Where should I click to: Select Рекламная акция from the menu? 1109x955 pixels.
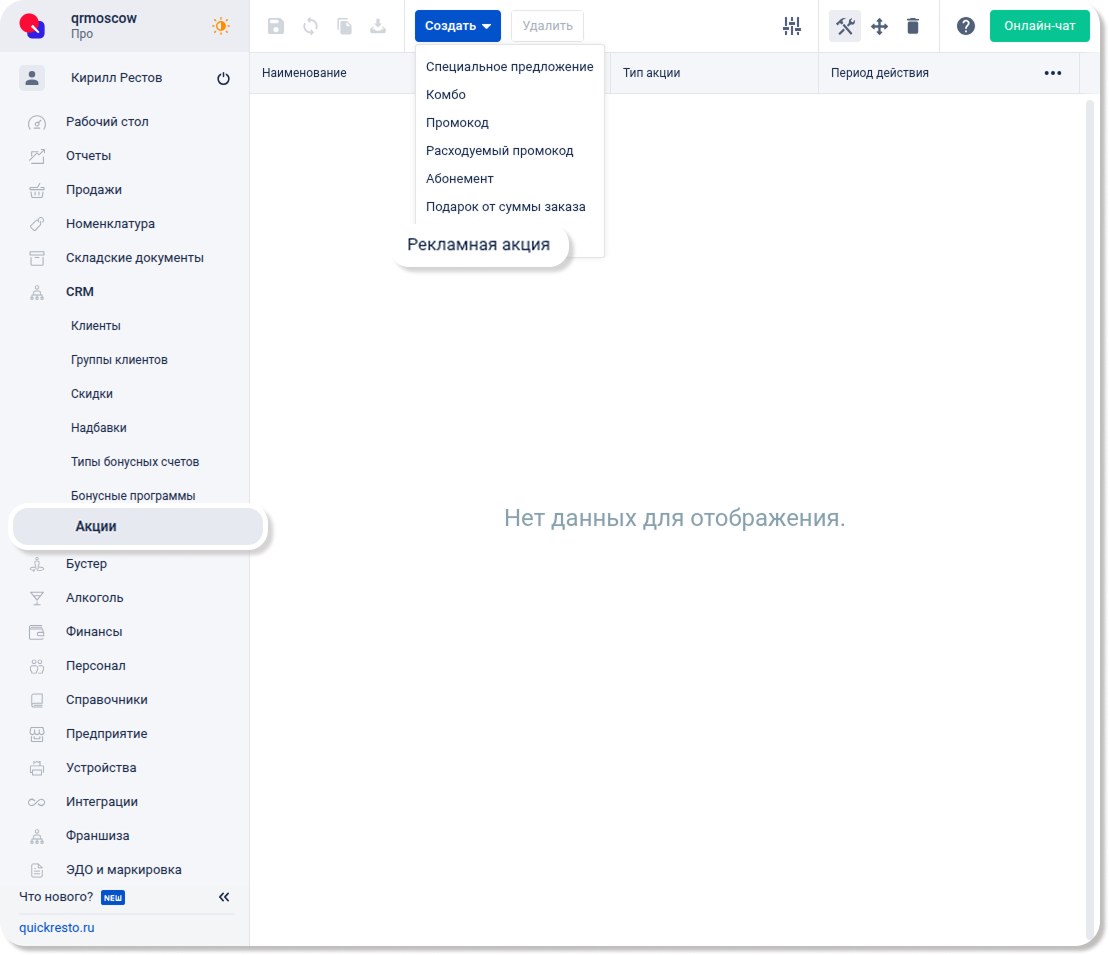pyautogui.click(x=478, y=245)
